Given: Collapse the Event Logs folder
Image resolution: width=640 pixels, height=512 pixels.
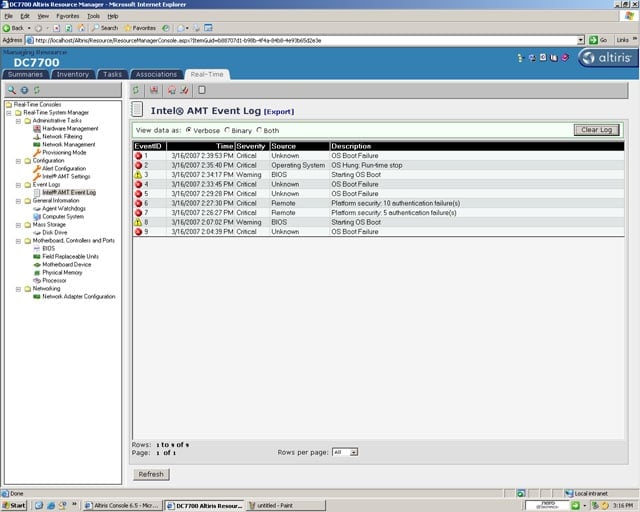Looking at the screenshot, I should [x=18, y=185].
